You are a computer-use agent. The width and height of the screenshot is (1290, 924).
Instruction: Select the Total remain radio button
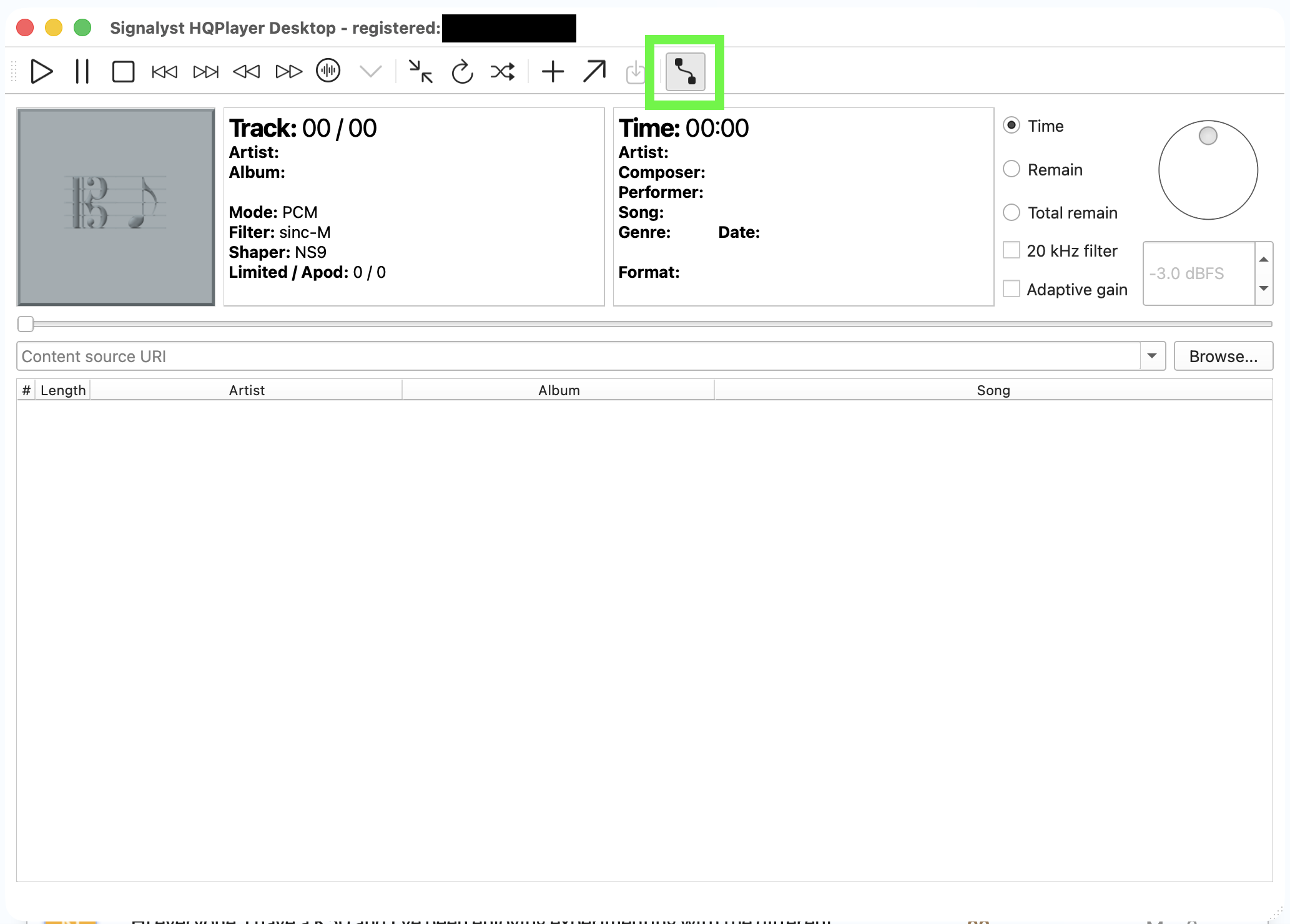(x=1012, y=212)
